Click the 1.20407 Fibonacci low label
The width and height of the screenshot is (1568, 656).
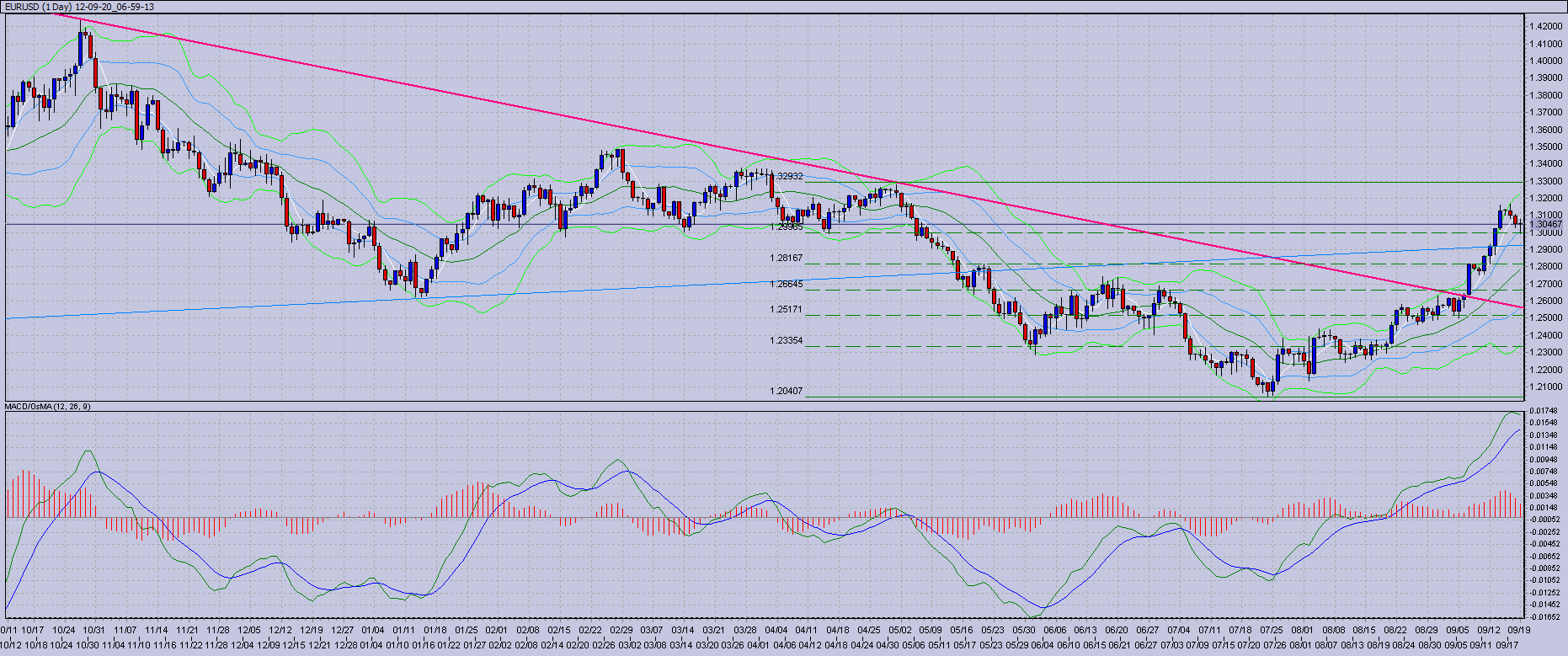786,391
